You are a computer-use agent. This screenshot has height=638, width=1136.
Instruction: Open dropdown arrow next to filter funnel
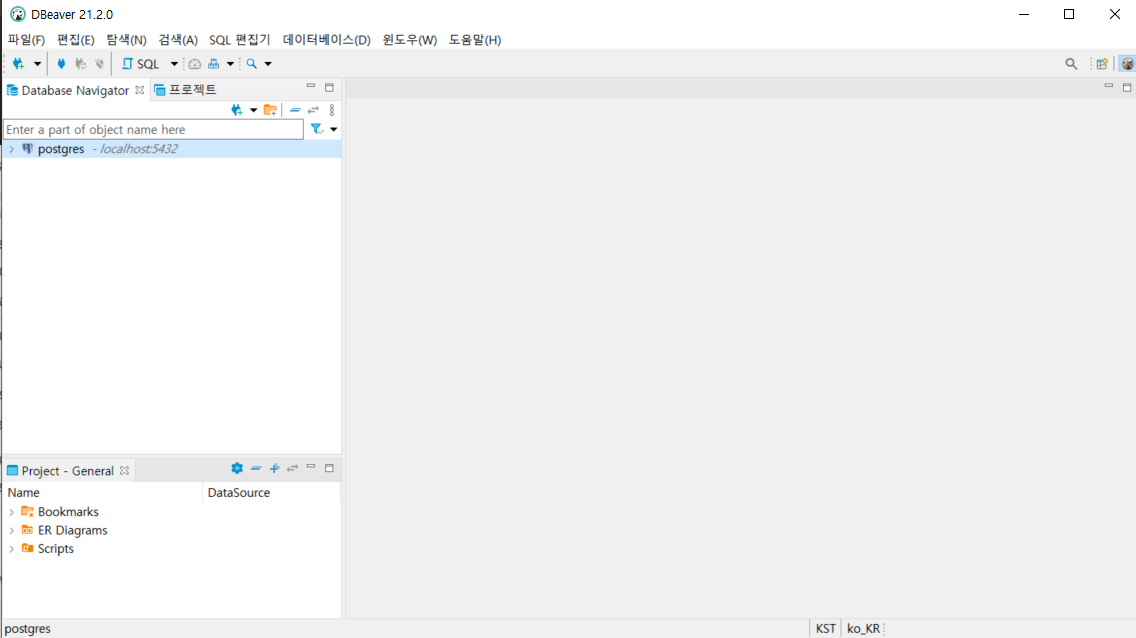point(333,129)
